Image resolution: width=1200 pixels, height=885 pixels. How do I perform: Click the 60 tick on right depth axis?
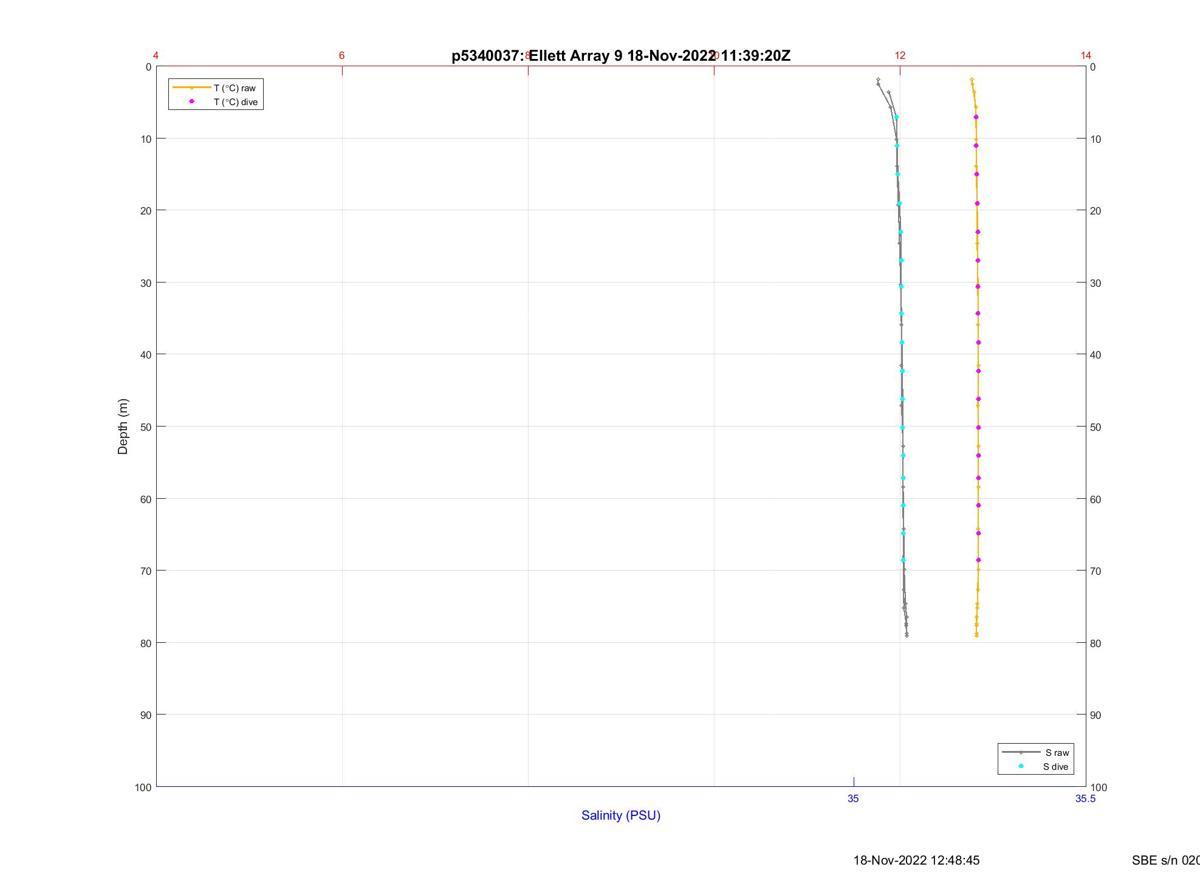click(x=1096, y=499)
